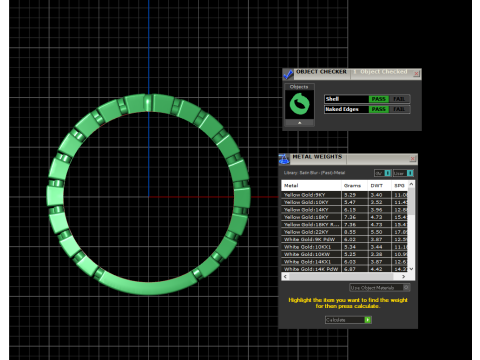Select the White Gold:9K PdW row
480x360 pixels.
(344, 239)
